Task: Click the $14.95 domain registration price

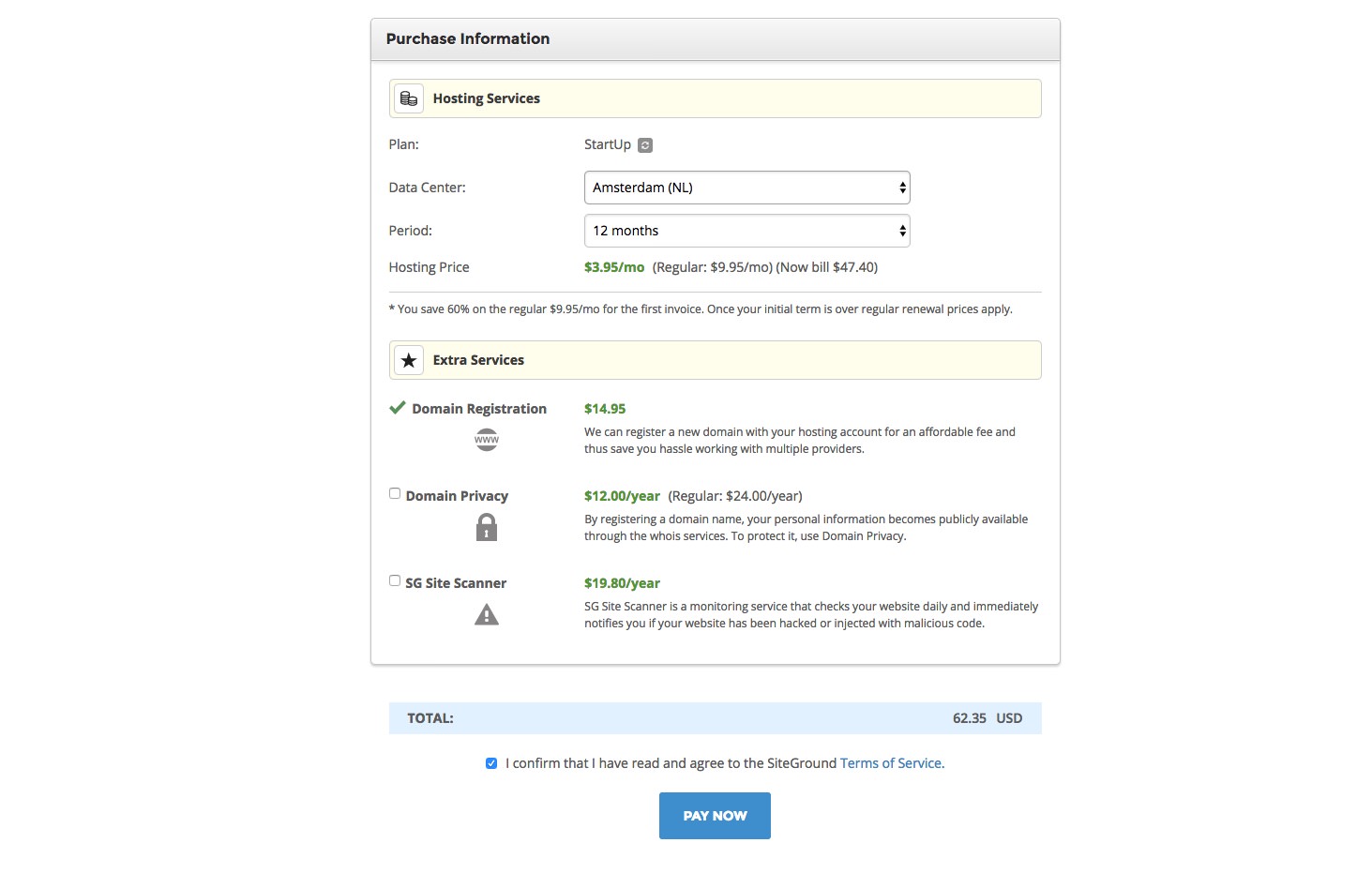Action: coord(605,409)
